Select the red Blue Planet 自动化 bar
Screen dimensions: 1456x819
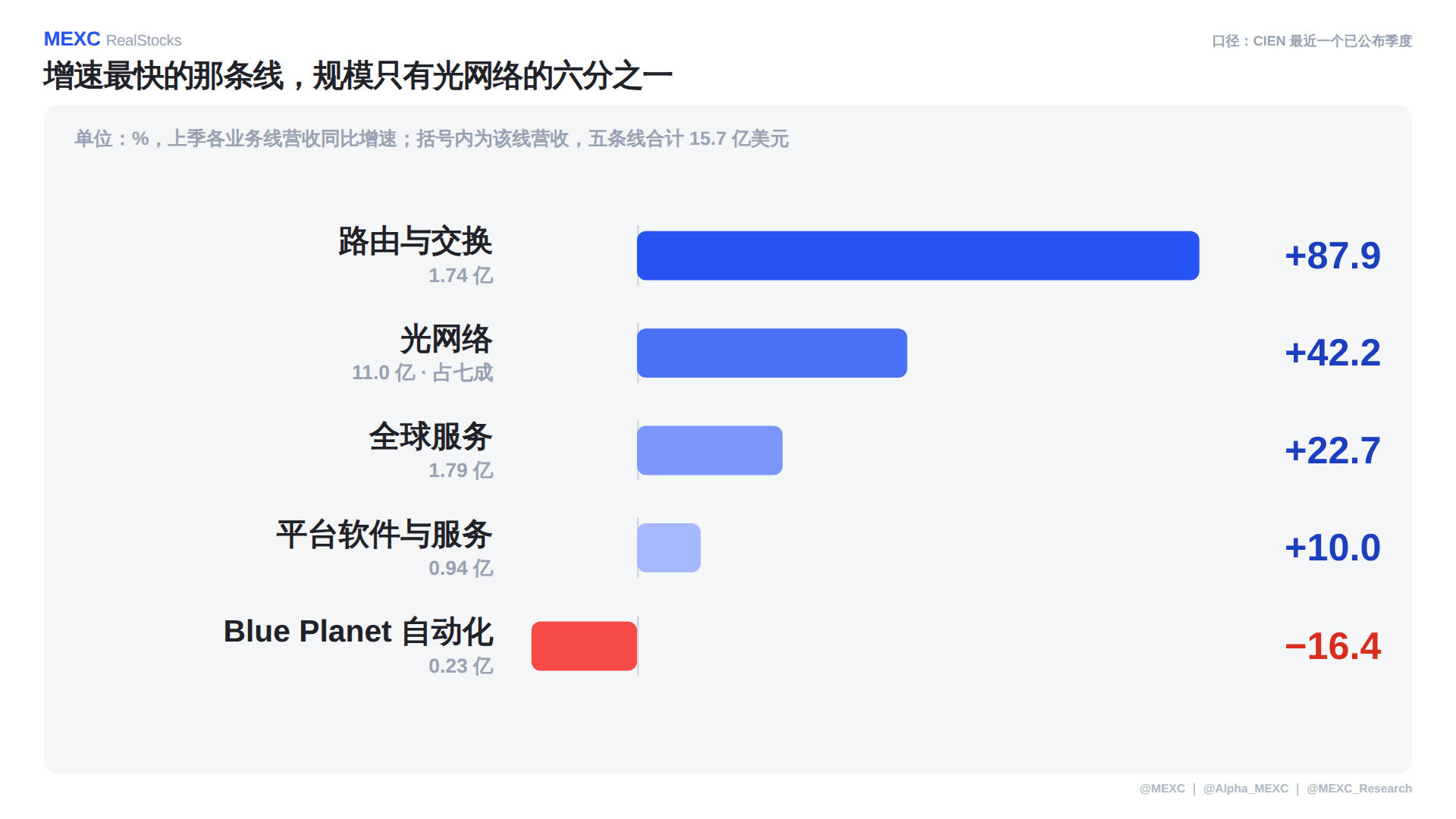(x=584, y=646)
